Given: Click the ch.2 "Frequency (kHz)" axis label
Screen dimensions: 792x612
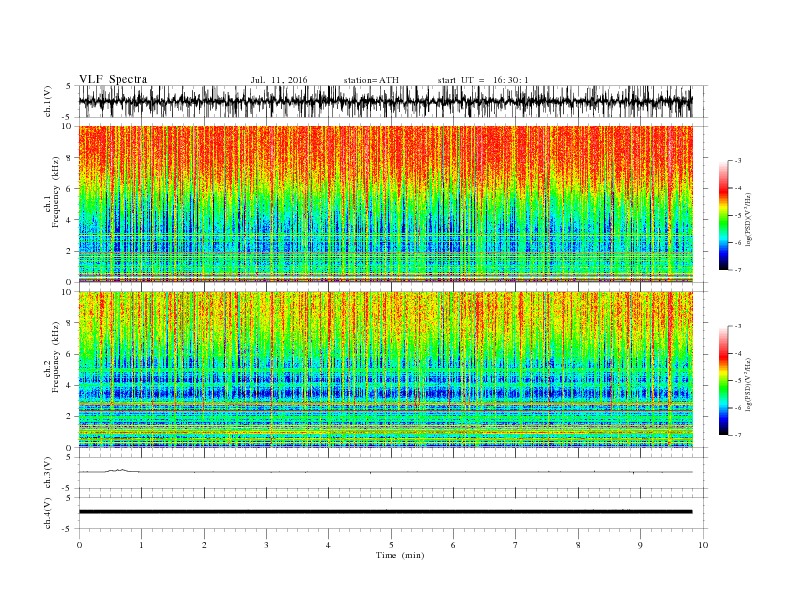Looking at the screenshot, I should [x=56, y=357].
